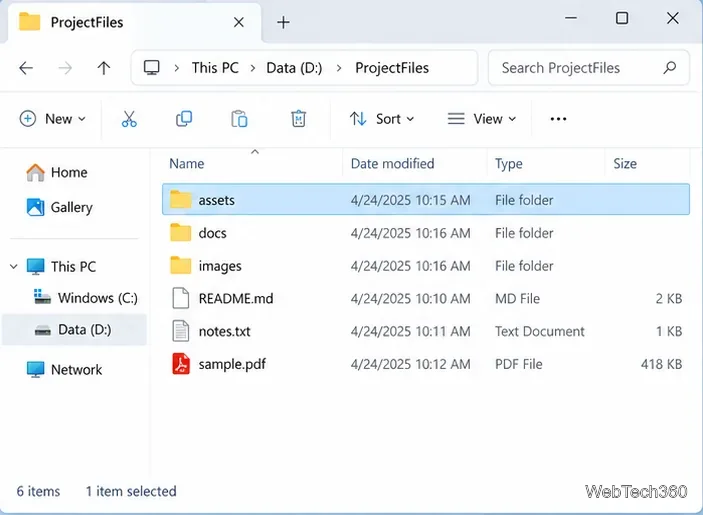Click 418 KB size of sample.pdf
This screenshot has height=515, width=703.
661,364
